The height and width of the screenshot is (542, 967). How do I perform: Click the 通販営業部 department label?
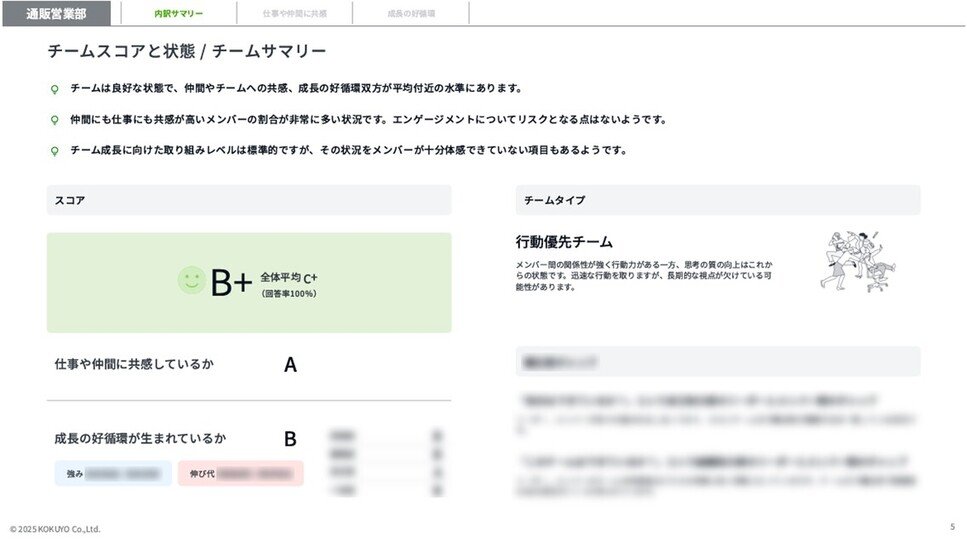56,14
